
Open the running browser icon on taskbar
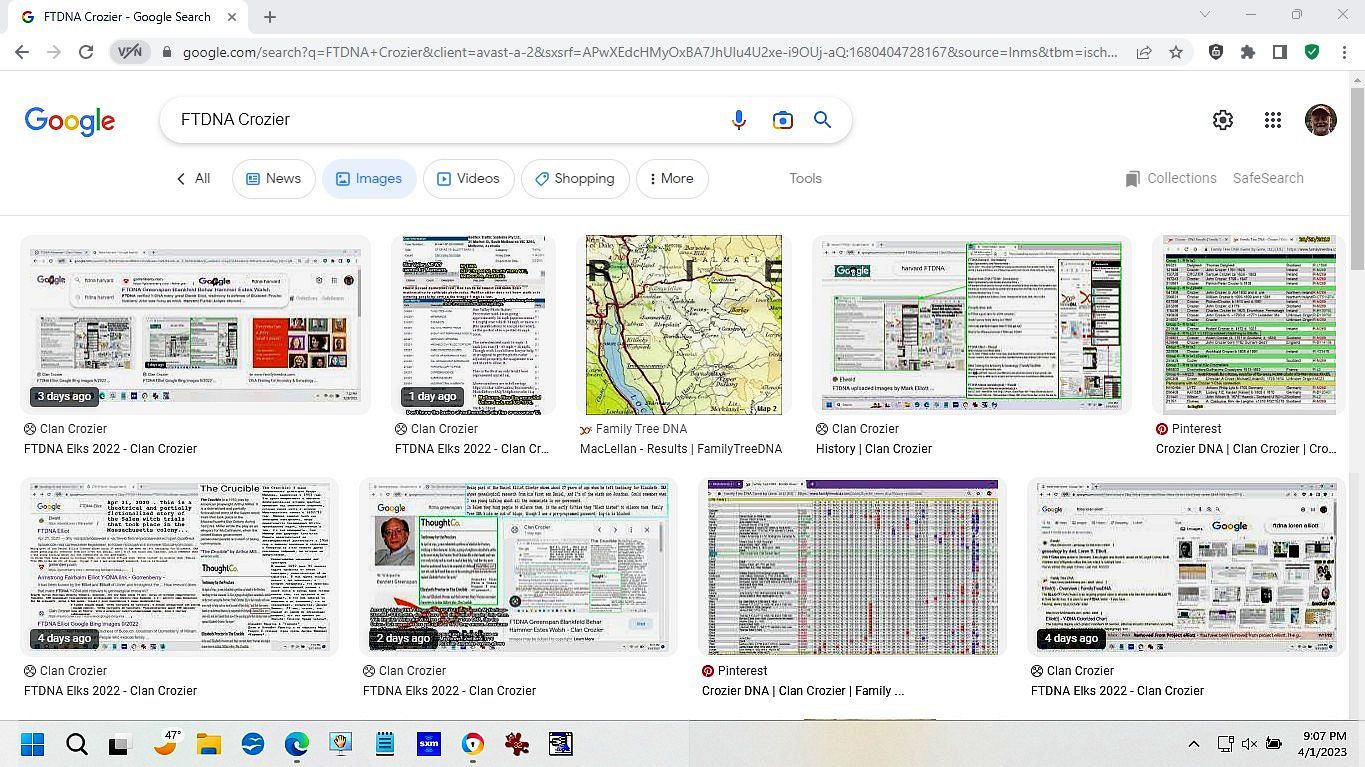point(473,744)
